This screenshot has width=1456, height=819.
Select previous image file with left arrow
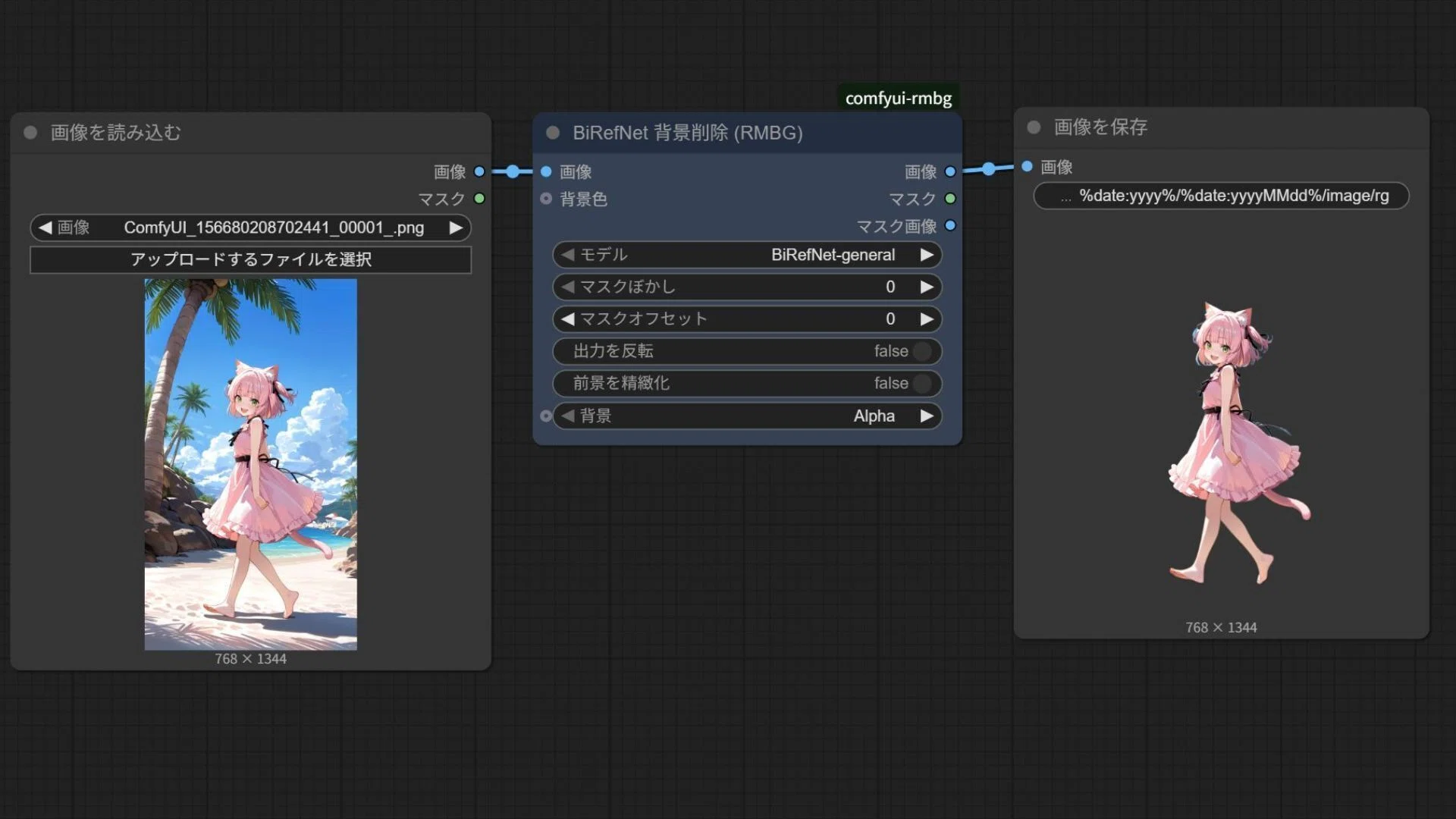[45, 227]
